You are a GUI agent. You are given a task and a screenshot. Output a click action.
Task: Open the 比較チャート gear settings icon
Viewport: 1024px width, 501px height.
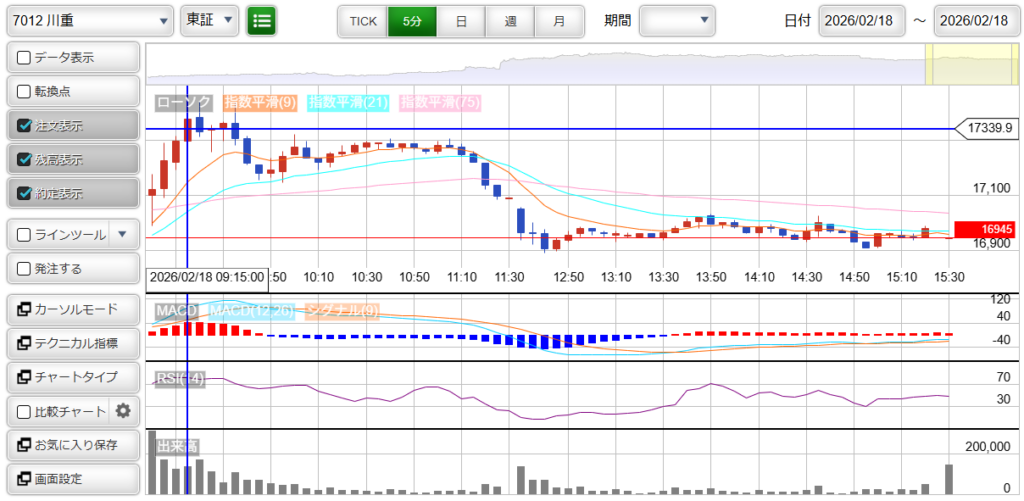coord(123,410)
